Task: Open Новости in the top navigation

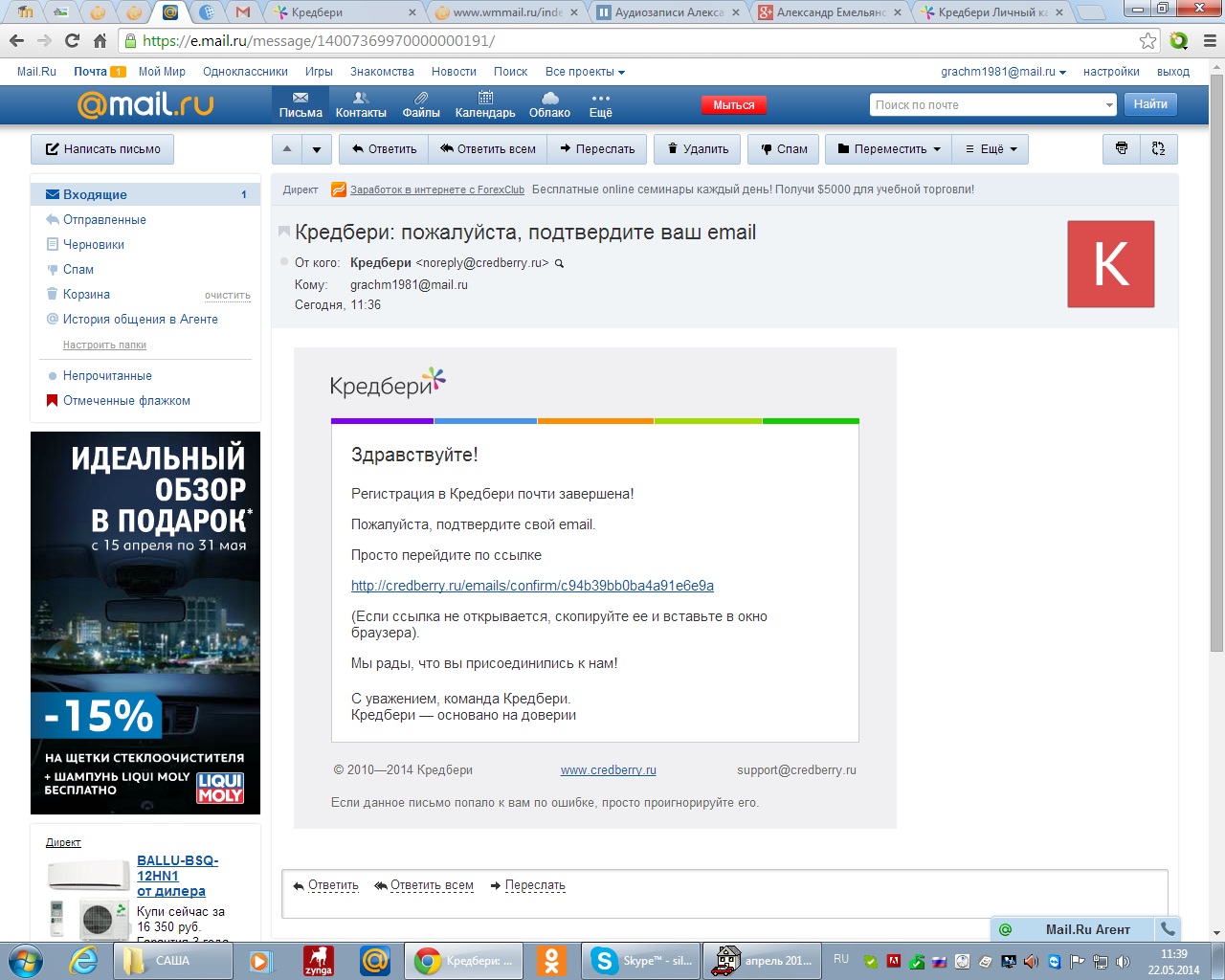Action: click(454, 72)
